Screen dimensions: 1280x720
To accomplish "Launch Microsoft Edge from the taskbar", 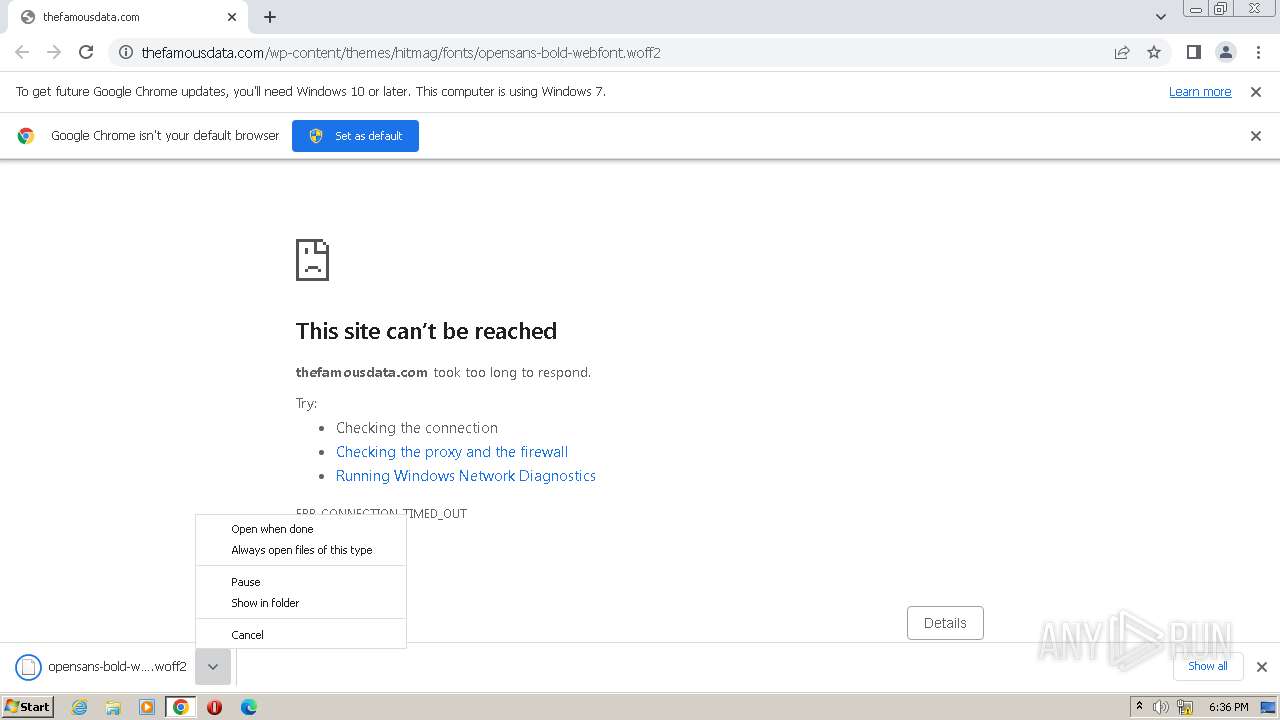I will (249, 707).
